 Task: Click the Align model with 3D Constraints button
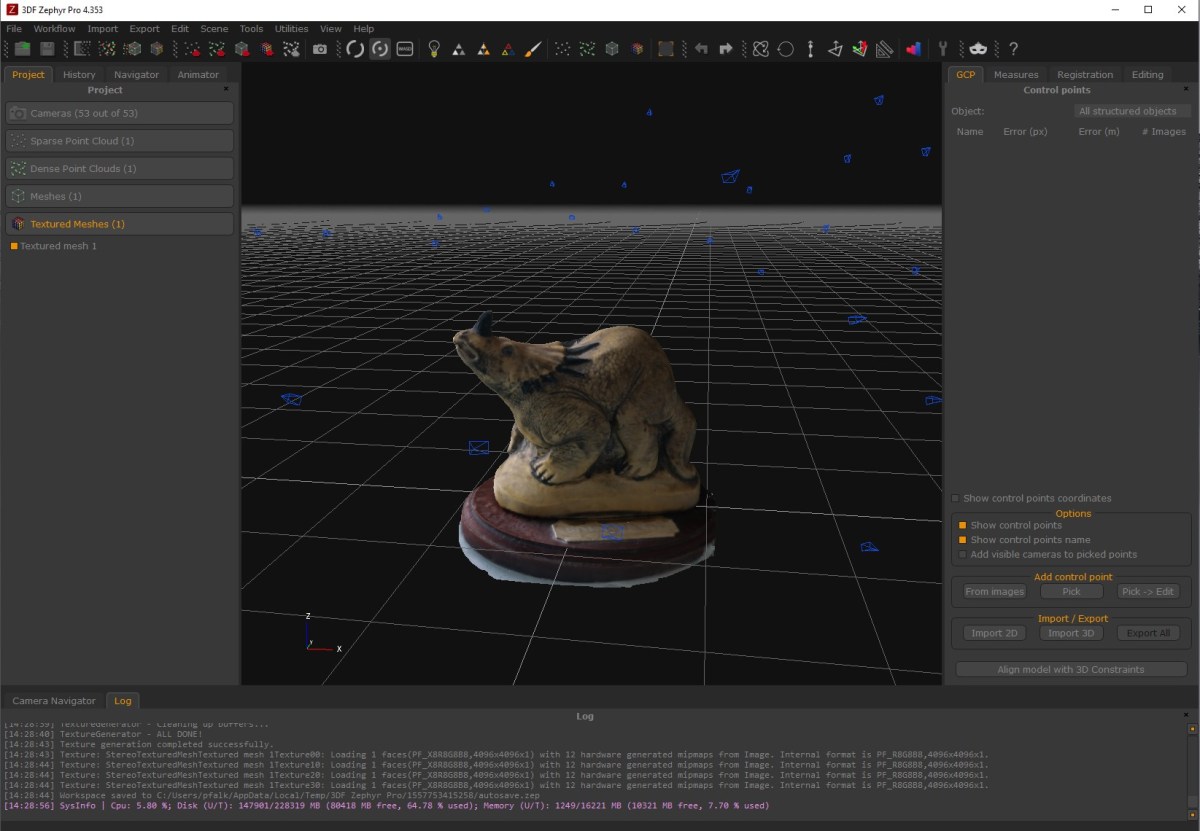(1070, 668)
